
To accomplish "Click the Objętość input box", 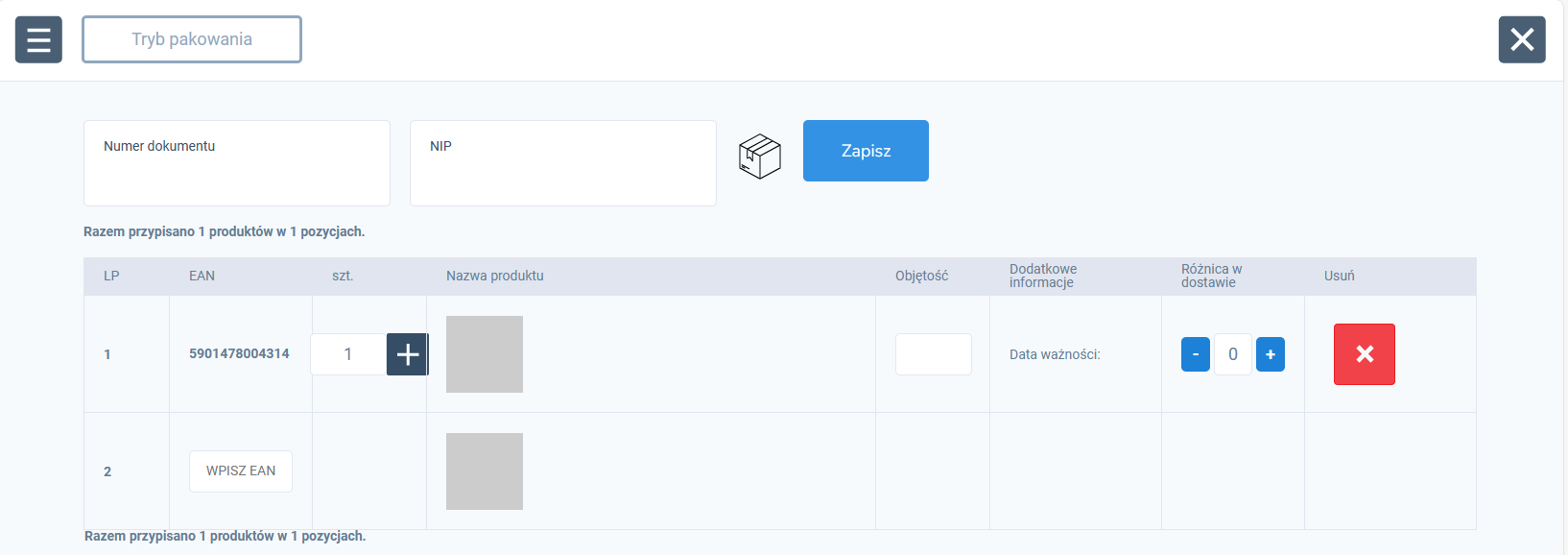I will coord(934,354).
